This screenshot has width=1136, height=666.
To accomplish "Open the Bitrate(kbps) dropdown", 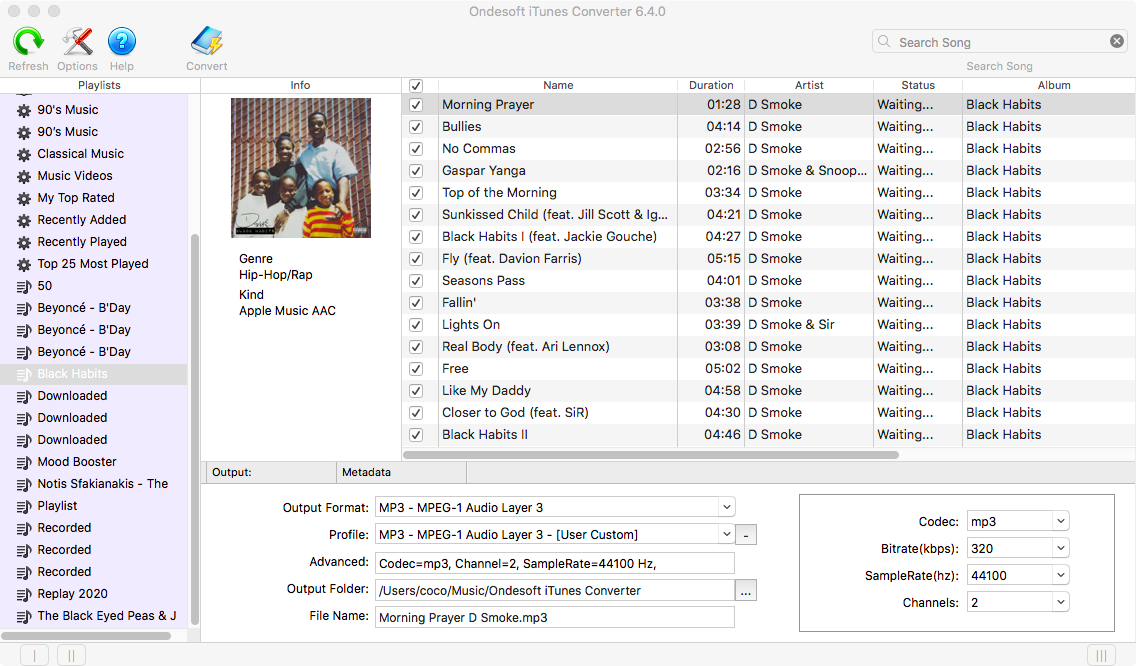I will pos(1061,548).
